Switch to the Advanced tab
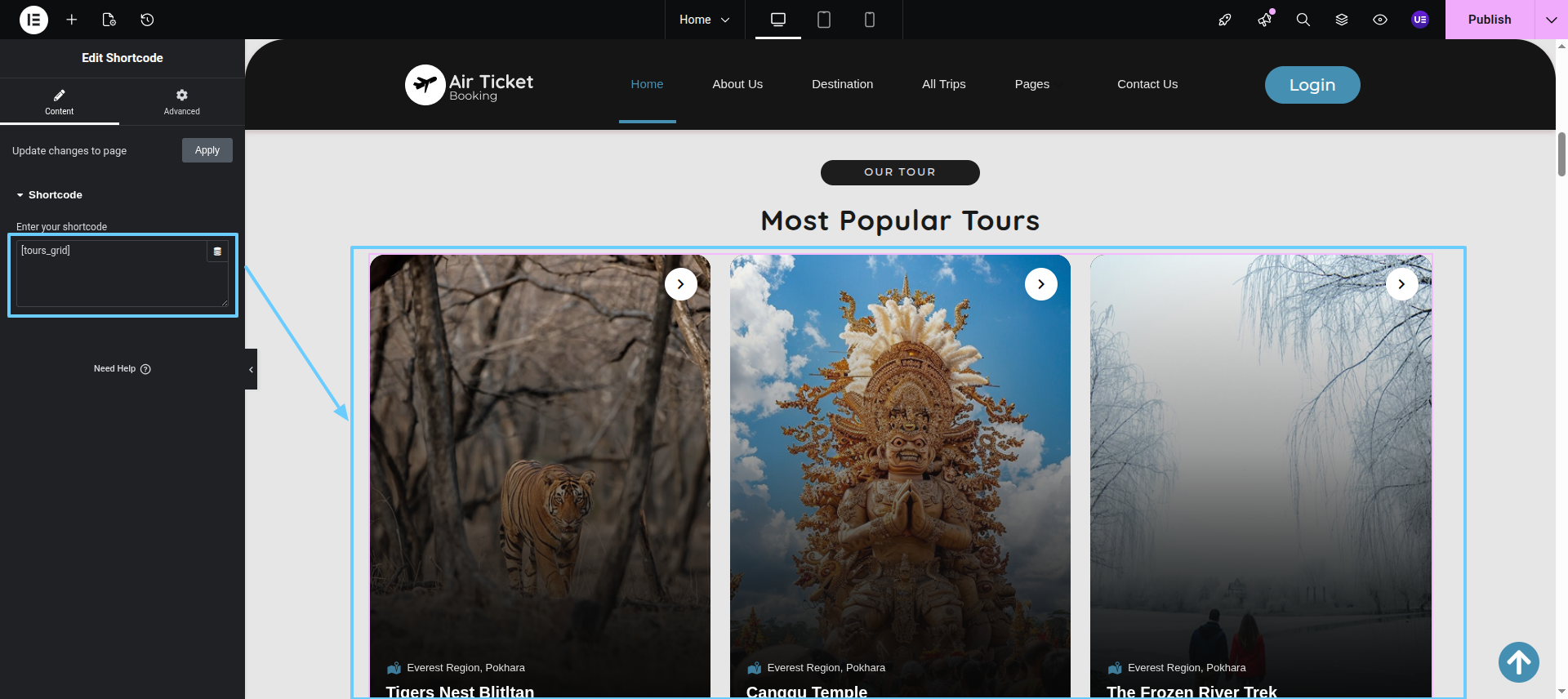The image size is (1568, 699). click(181, 102)
